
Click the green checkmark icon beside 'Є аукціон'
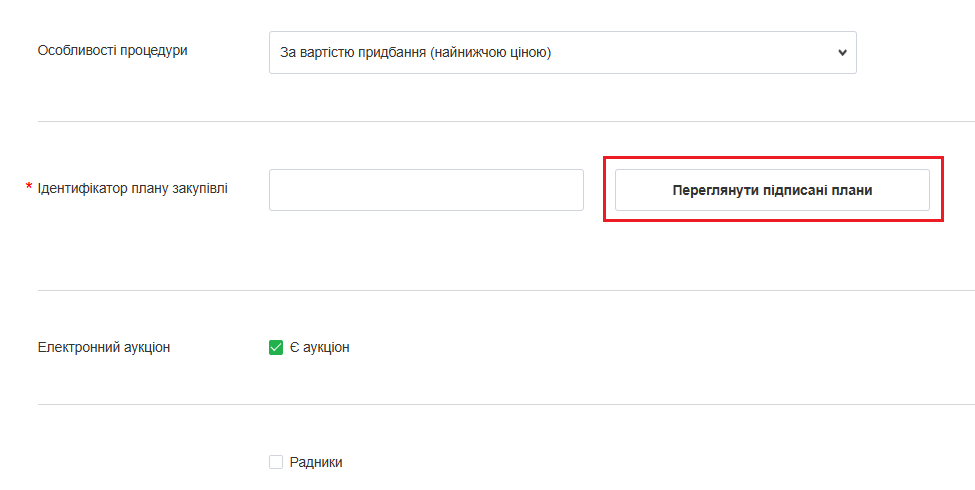277,348
